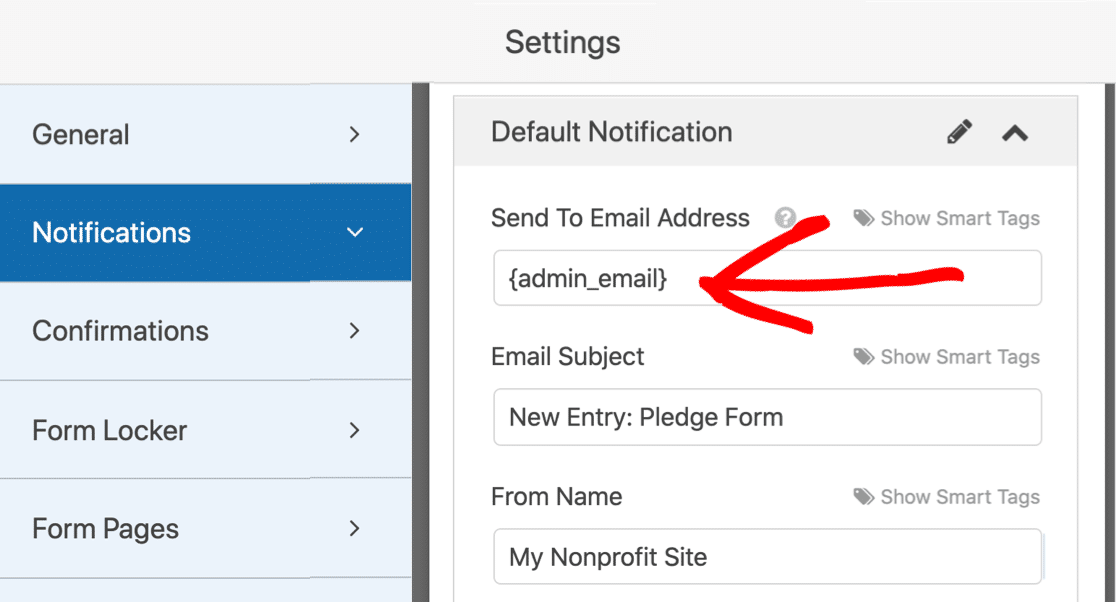Open the pencil icon to rename Default Notification
This screenshot has height=602, width=1116.
coord(959,131)
